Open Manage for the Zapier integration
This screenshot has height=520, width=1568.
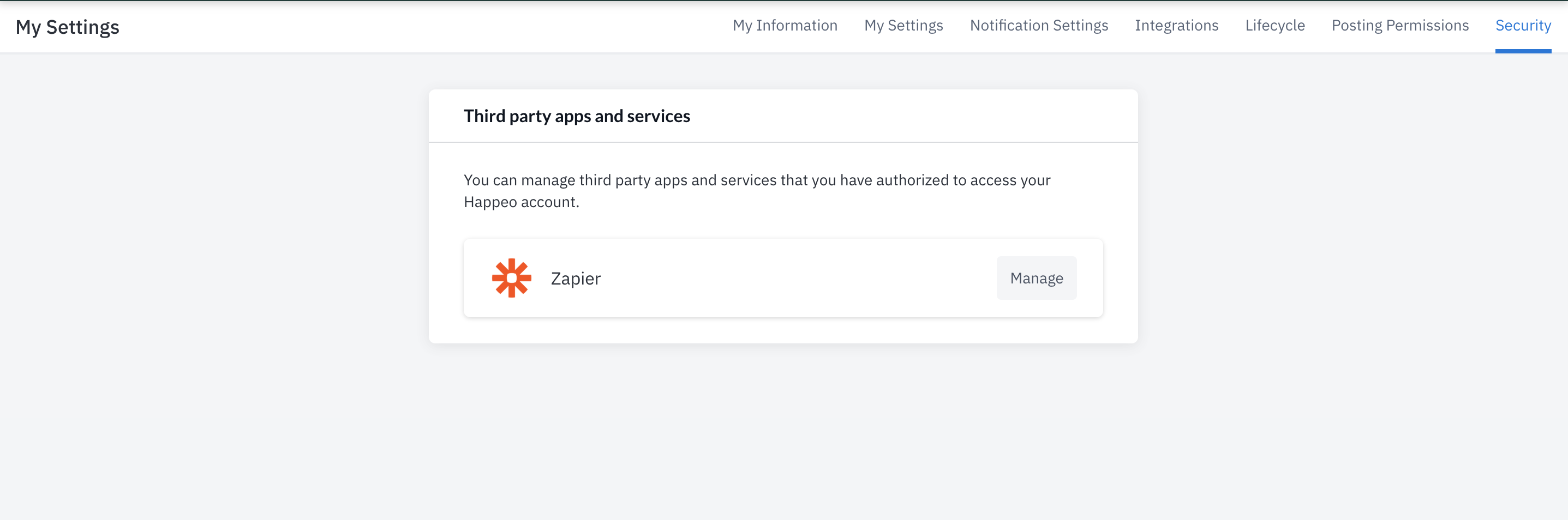pyautogui.click(x=1036, y=278)
